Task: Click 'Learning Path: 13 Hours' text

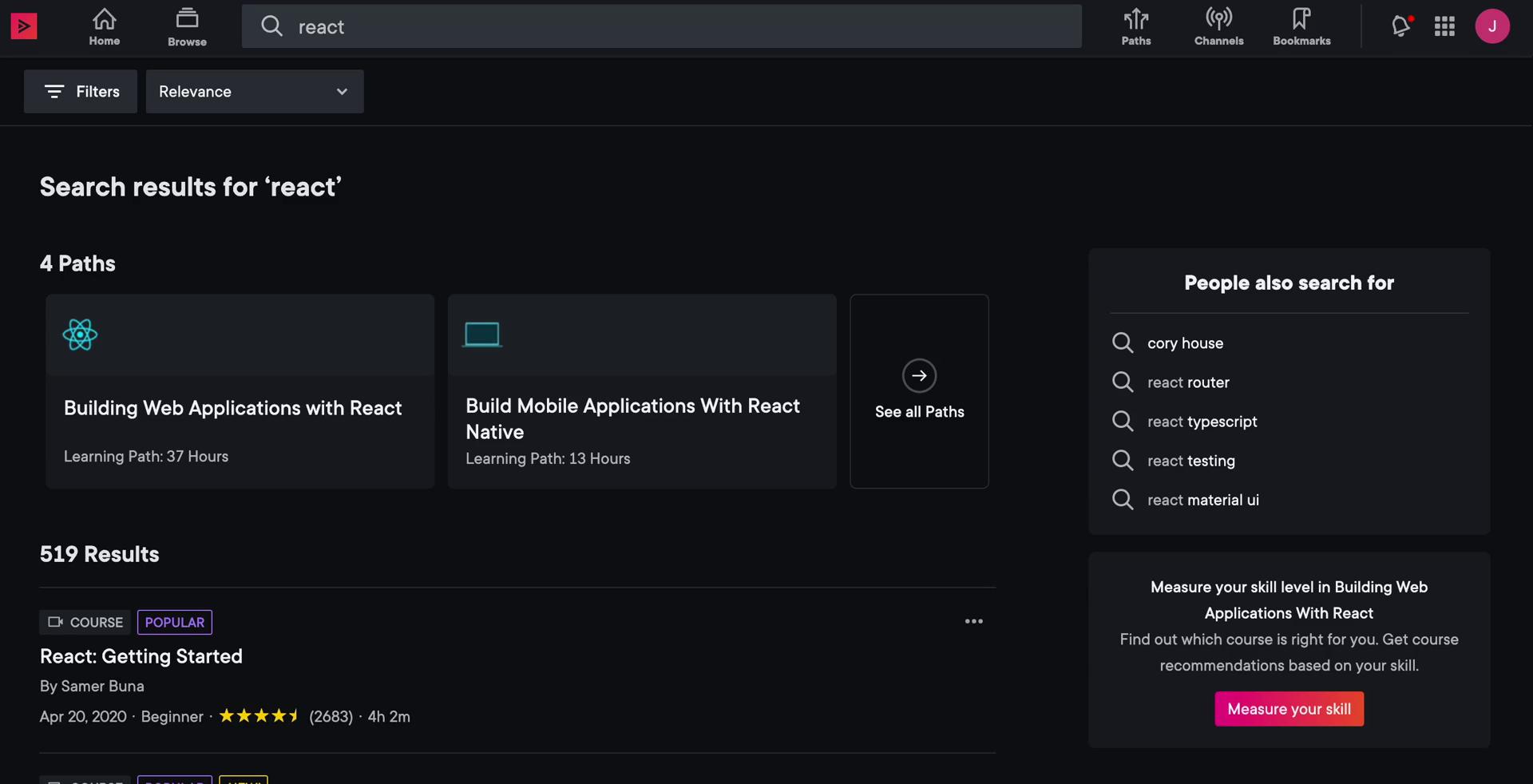Action: click(x=548, y=459)
